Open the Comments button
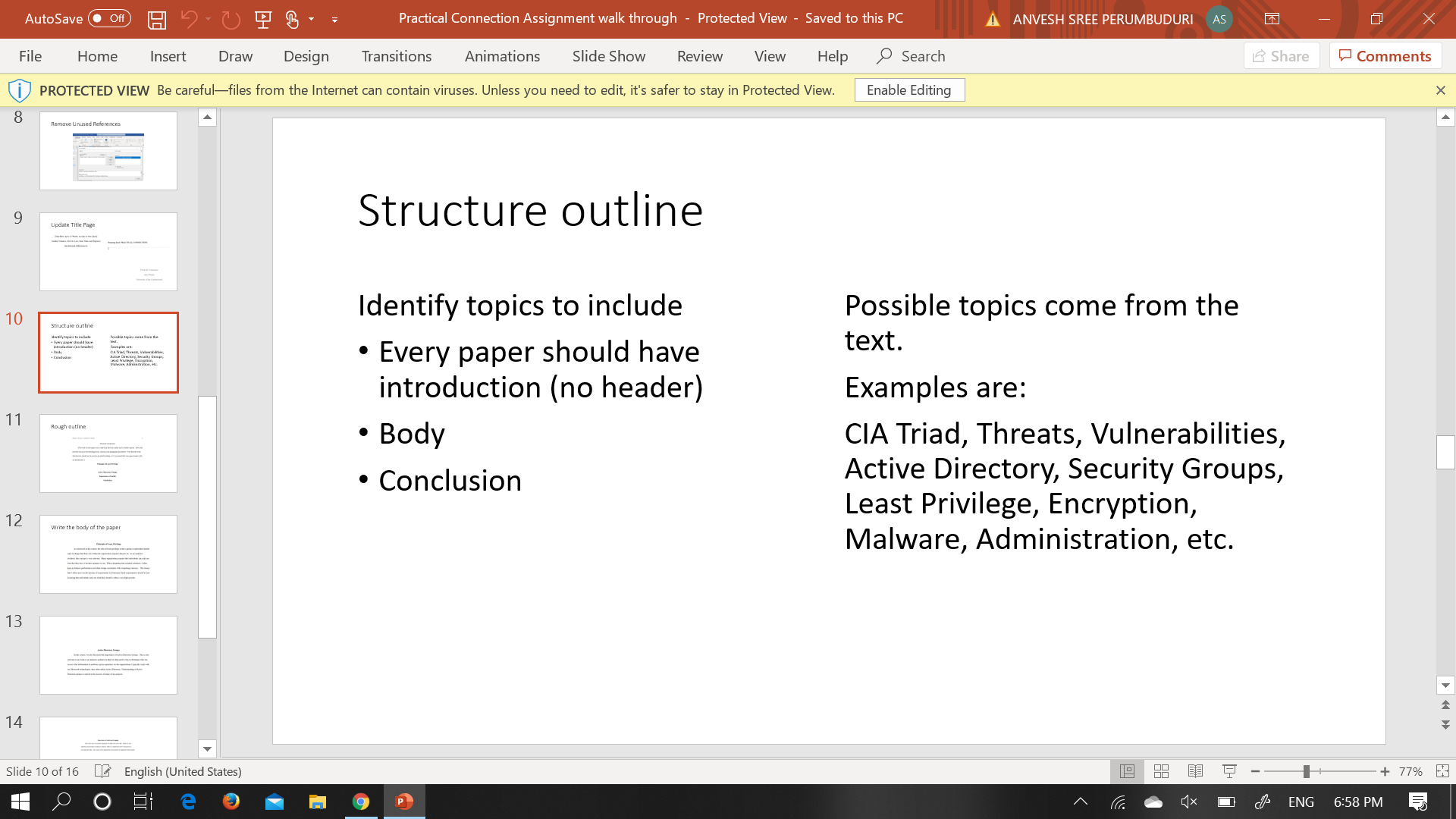The width and height of the screenshot is (1456, 819). click(x=1385, y=56)
